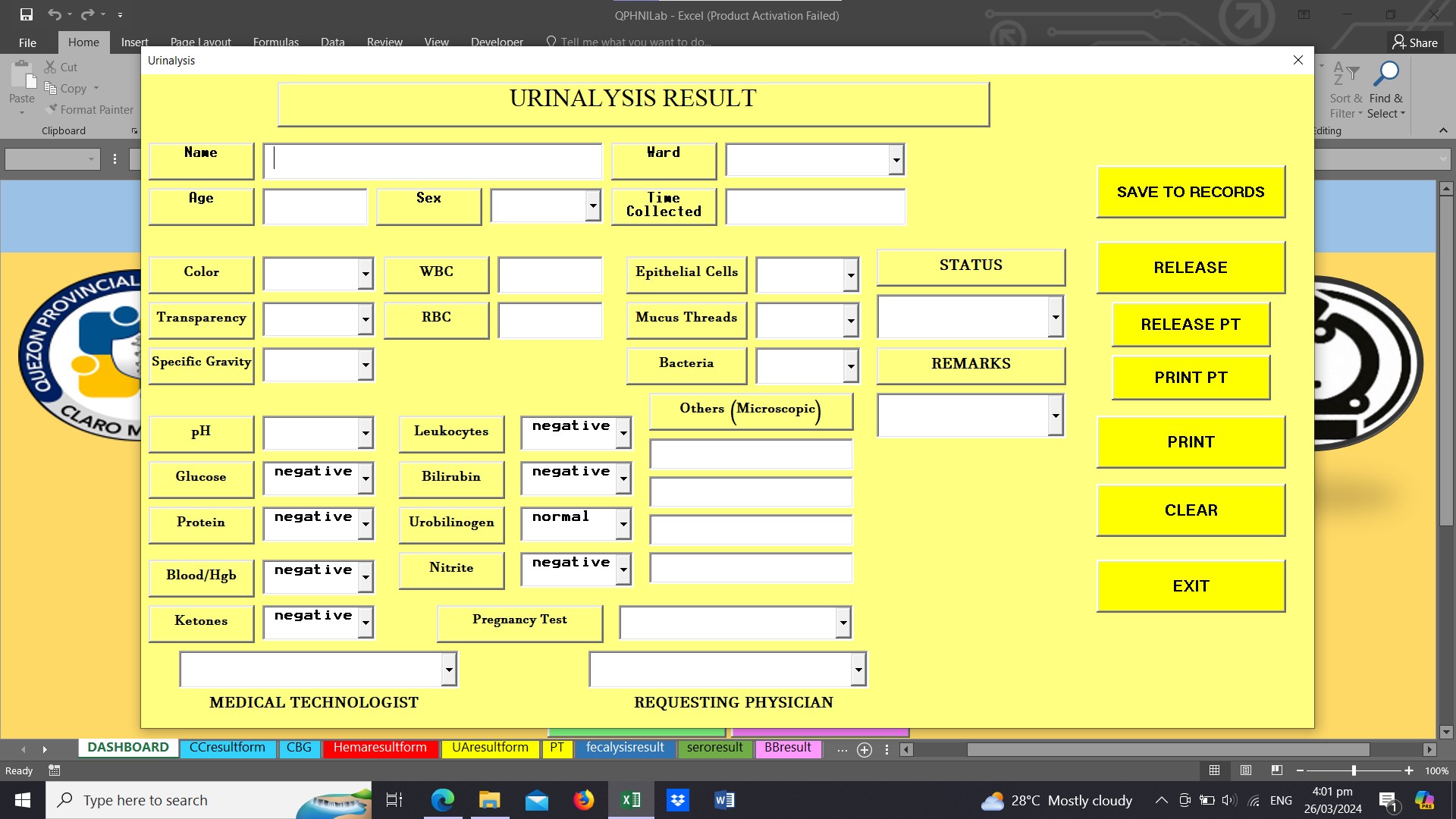Click Page Break Preview icon in status bar
The image size is (1456, 819).
point(1277,770)
